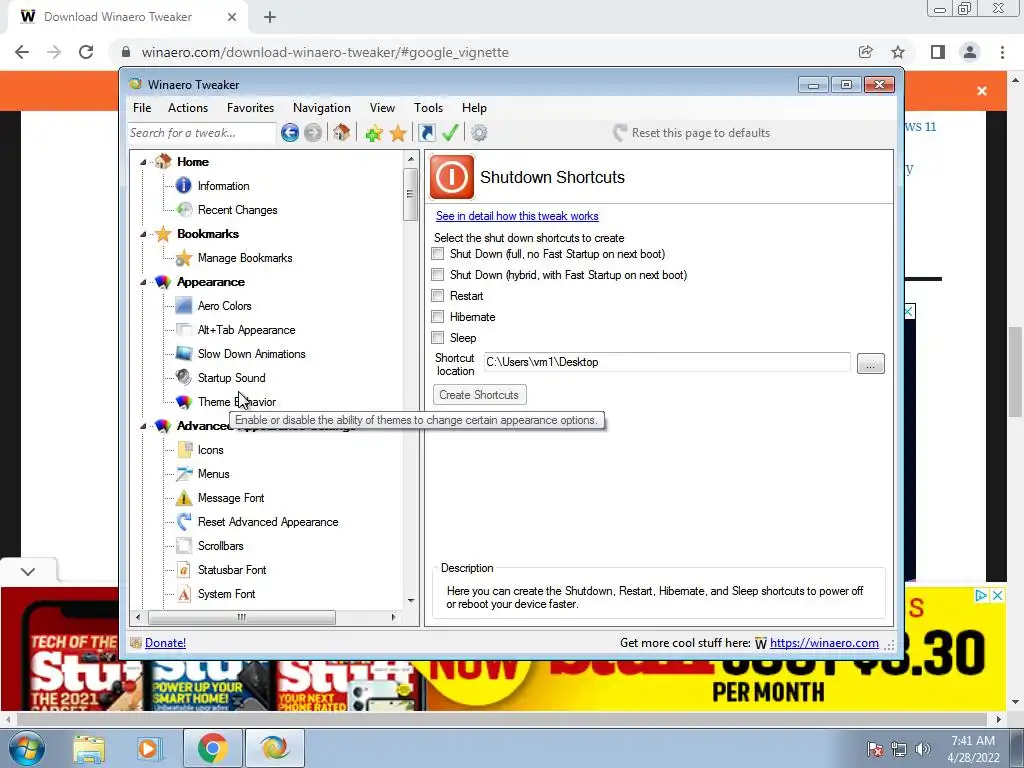Click the Create Shortcuts button
This screenshot has width=1024, height=768.
pos(479,395)
